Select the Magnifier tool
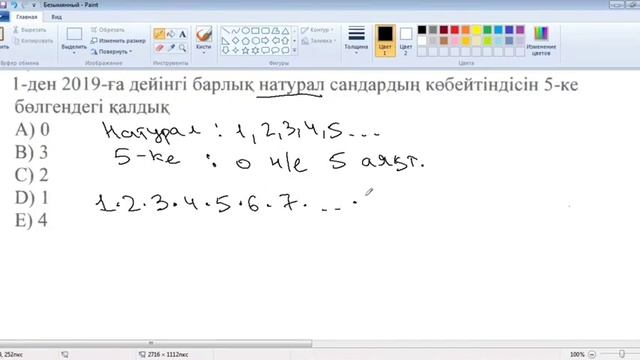Image resolution: width=640 pixels, height=360 pixels. pyautogui.click(x=182, y=48)
